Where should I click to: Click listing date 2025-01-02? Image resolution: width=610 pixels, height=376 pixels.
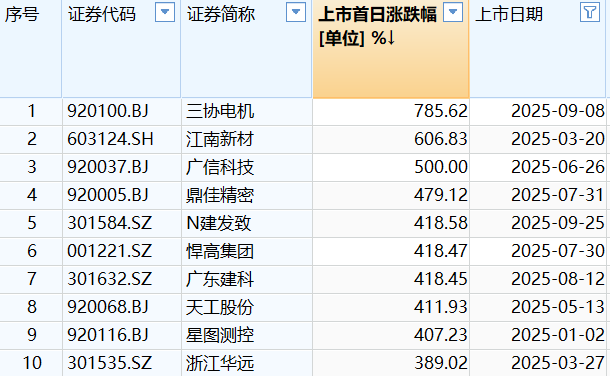coord(558,335)
